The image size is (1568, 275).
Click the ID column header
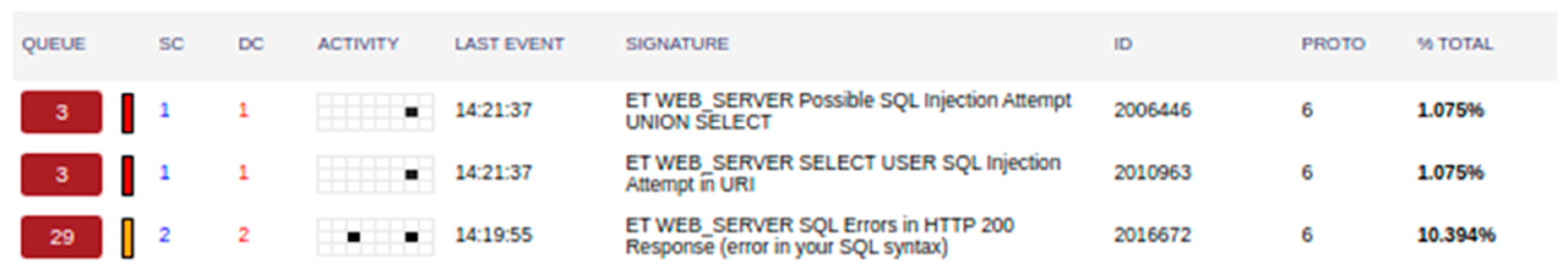(x=1122, y=44)
